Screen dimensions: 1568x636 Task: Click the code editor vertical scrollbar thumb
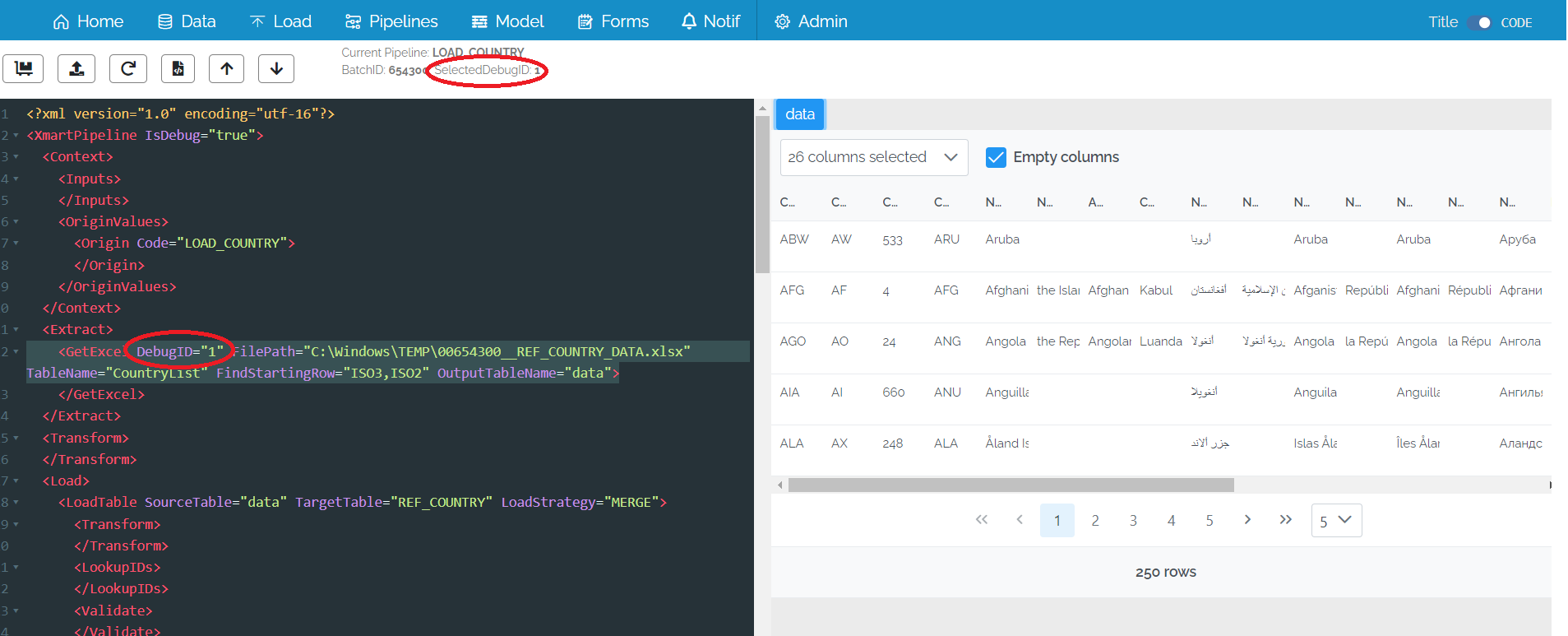(x=762, y=194)
